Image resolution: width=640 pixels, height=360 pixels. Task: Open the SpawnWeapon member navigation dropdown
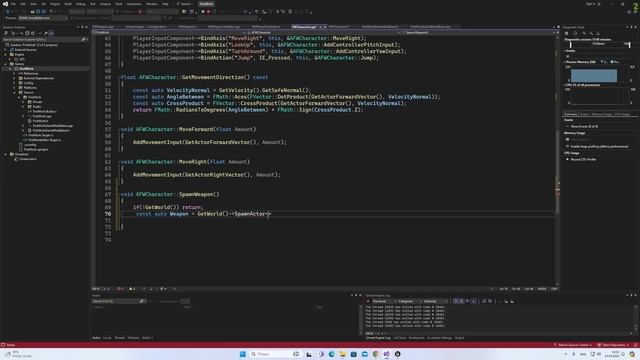click(478, 32)
